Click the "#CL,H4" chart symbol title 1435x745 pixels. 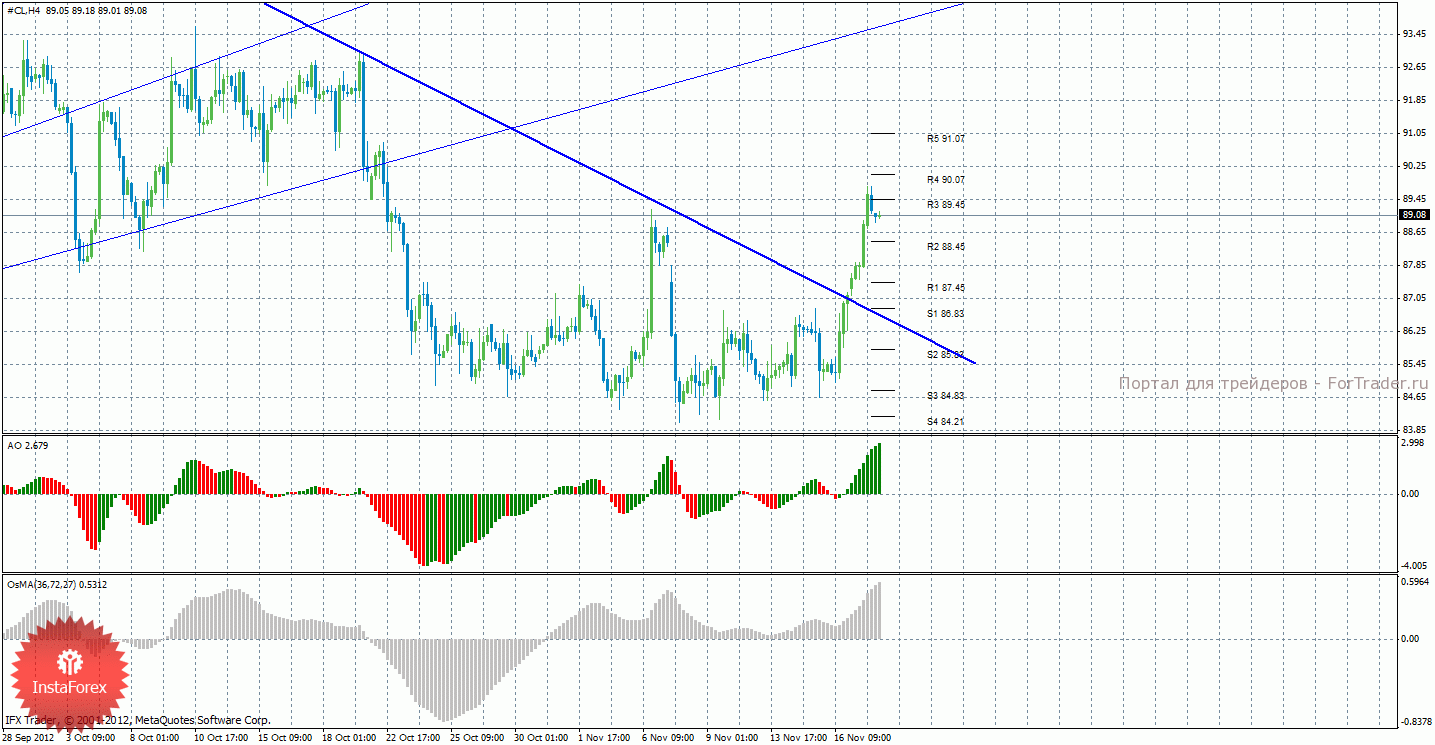coord(23,9)
